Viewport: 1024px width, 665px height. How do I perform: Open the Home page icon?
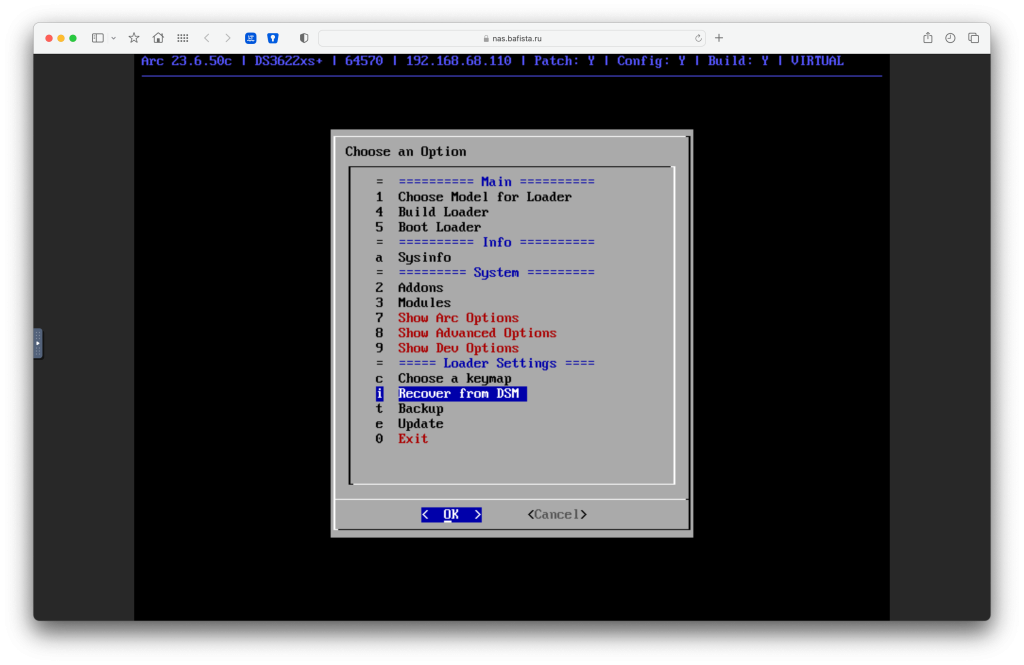click(x=158, y=37)
